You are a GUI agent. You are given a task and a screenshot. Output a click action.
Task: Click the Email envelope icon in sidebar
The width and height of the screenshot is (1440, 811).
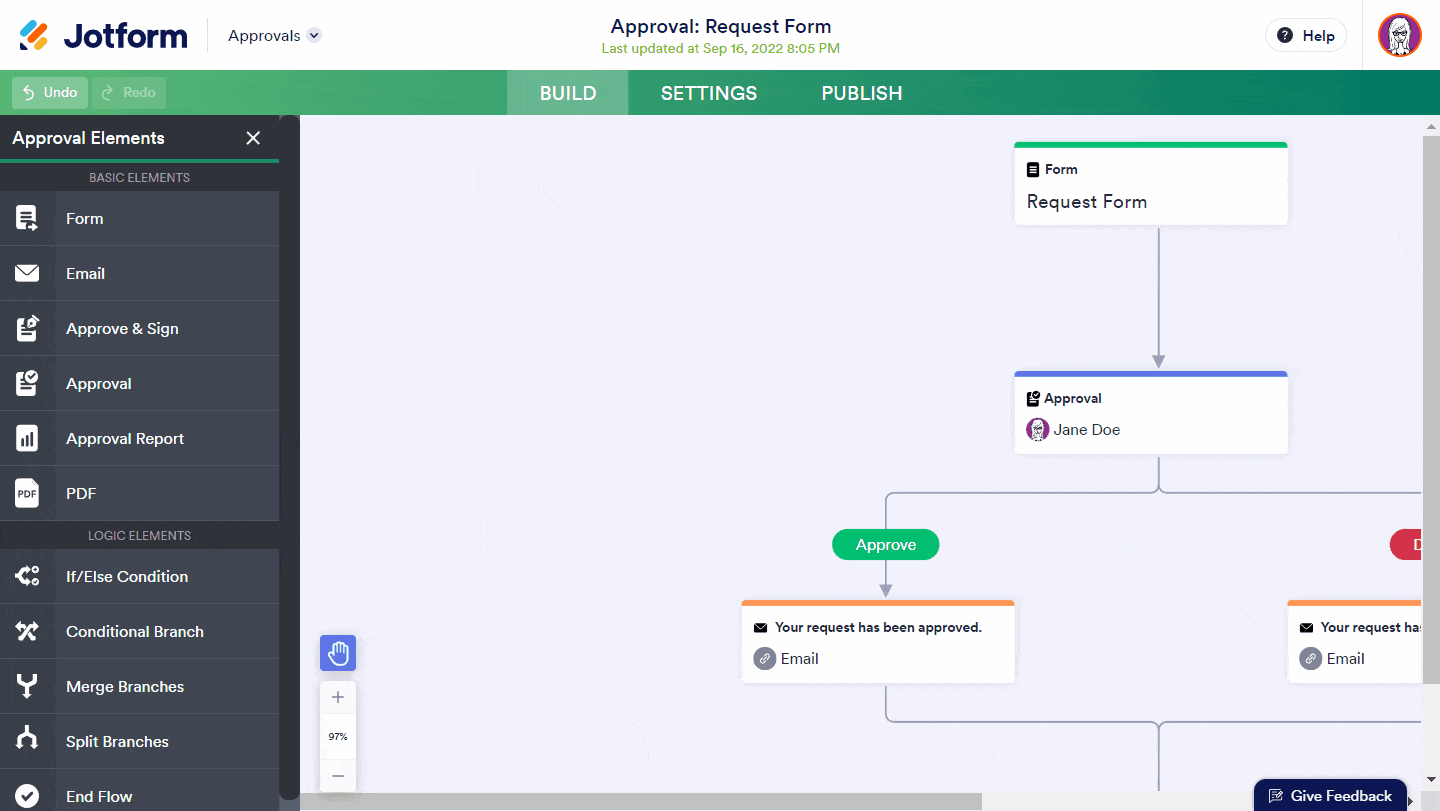[x=27, y=273]
